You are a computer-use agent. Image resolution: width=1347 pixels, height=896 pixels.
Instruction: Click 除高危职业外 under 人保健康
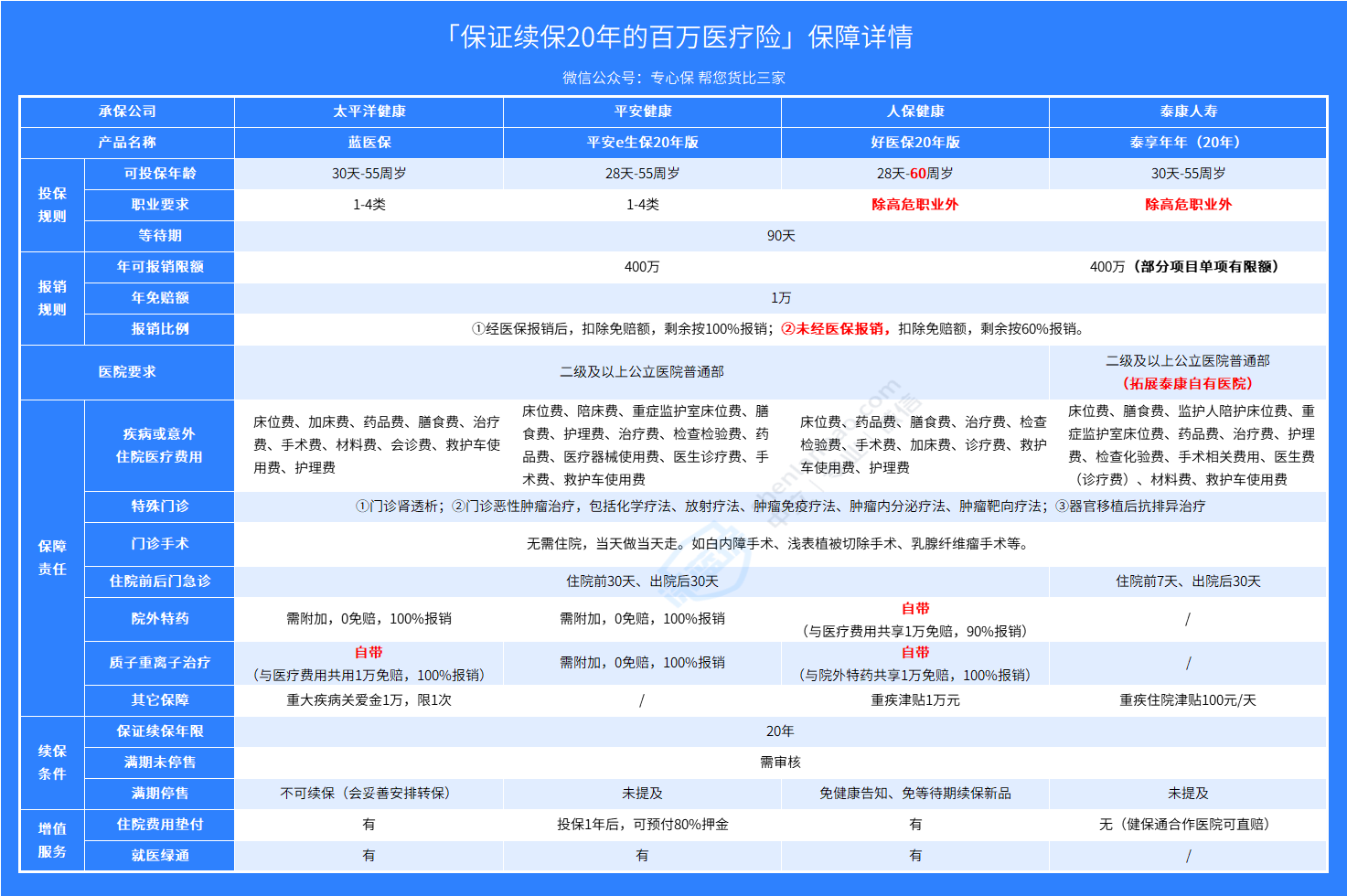tap(915, 205)
